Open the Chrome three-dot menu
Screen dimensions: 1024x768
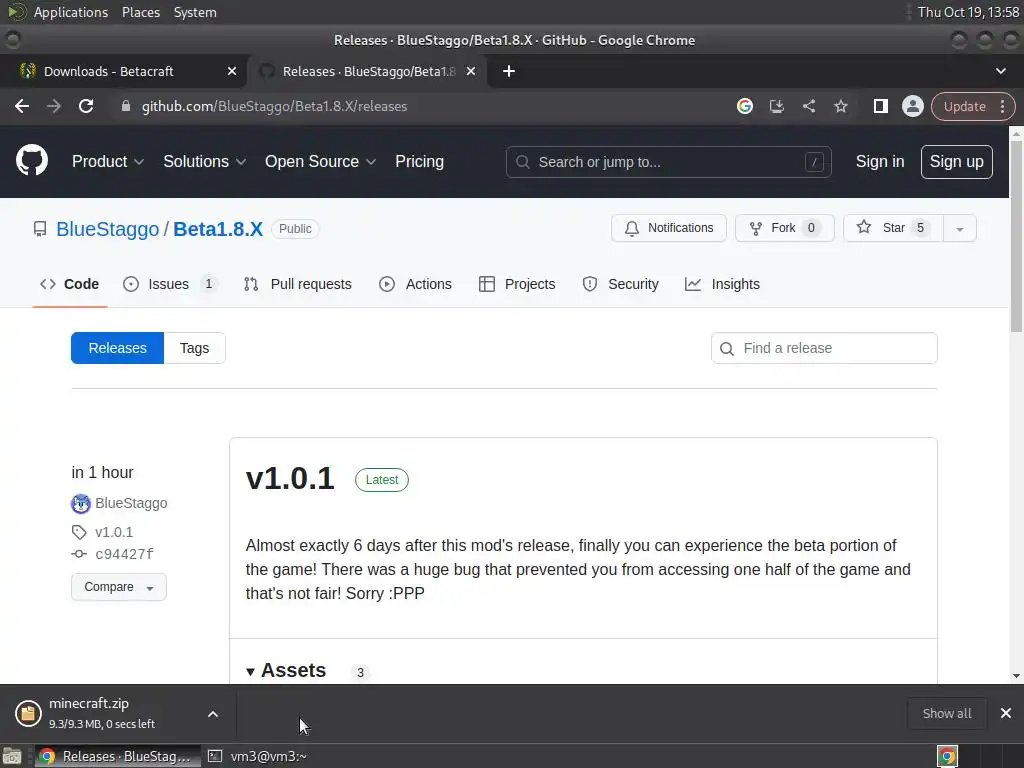pos(1002,106)
